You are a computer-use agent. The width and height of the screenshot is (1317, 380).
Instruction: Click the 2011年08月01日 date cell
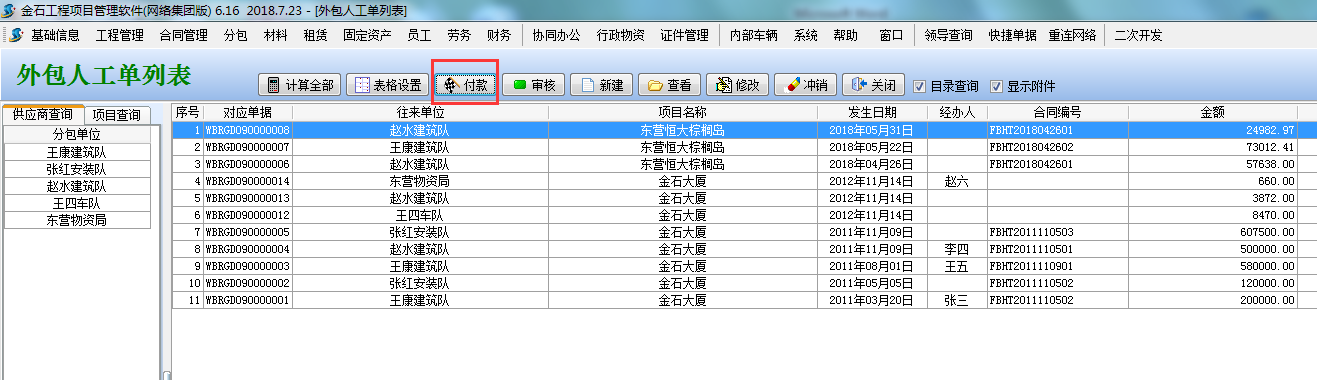(x=871, y=266)
